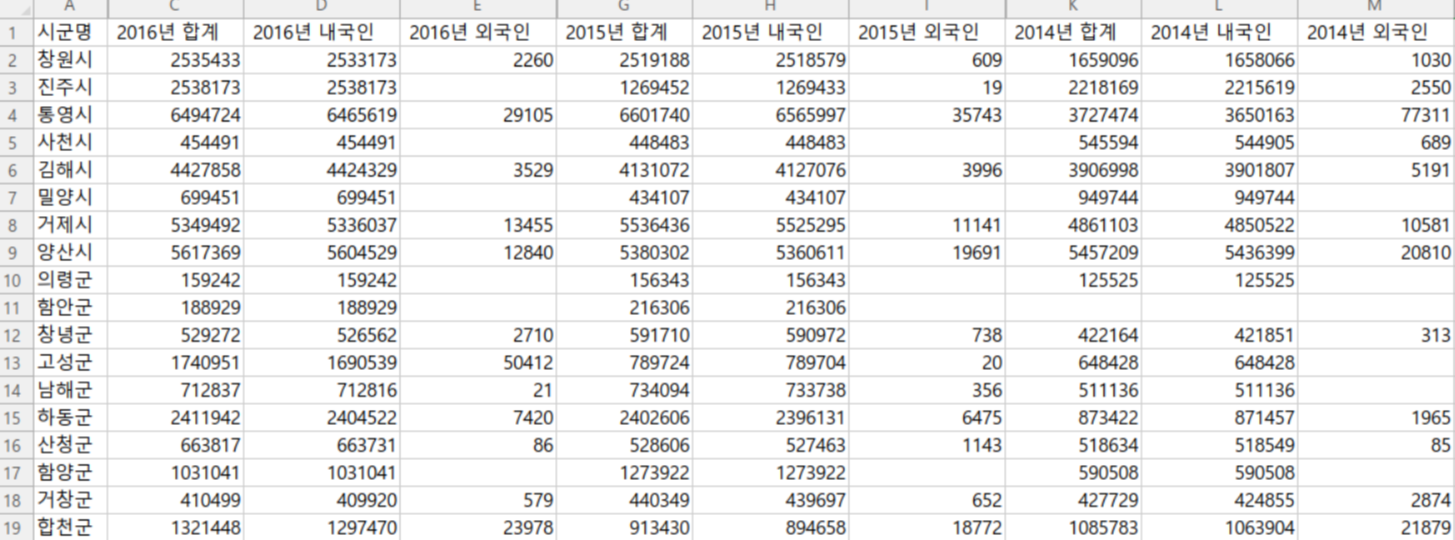The width and height of the screenshot is (1455, 540).
Task: Click cell value 7420
Action: pos(478,418)
